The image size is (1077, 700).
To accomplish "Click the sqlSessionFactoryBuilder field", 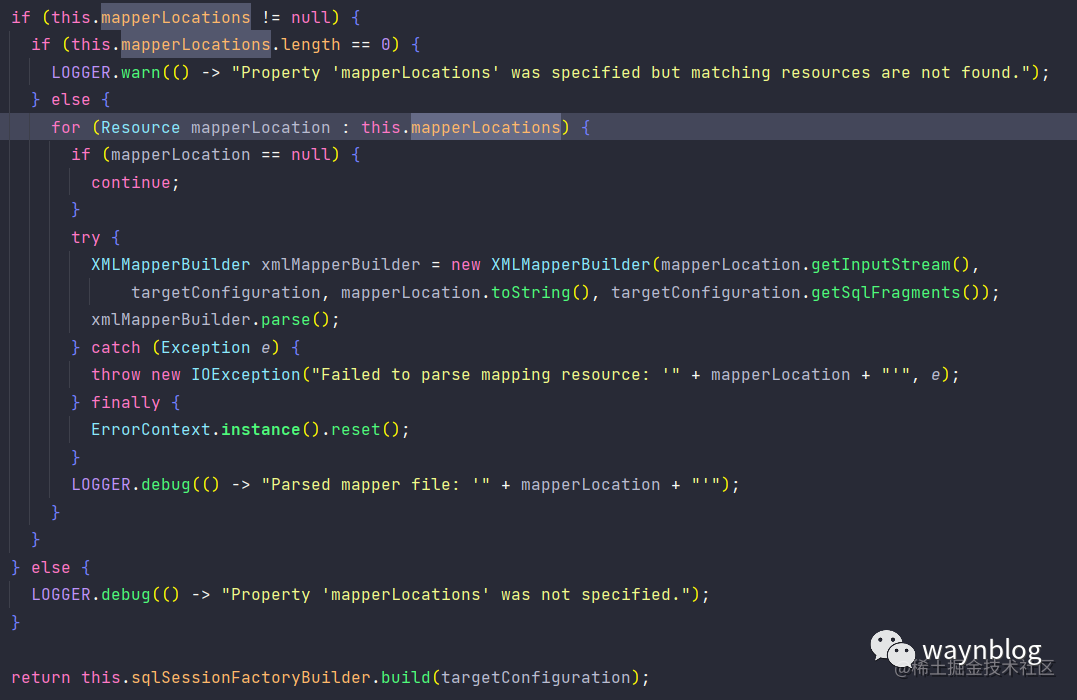I will pyautogui.click(x=251, y=677).
